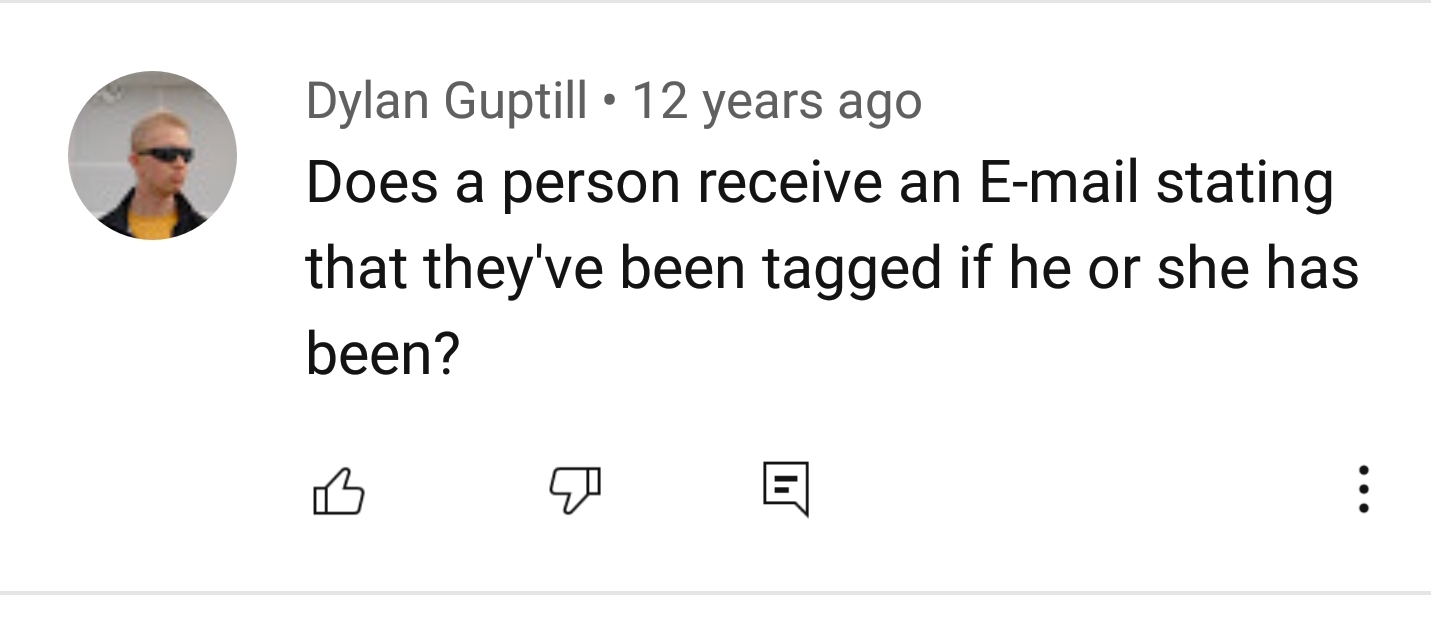Like Dylan Guptill's comment

tap(339, 492)
